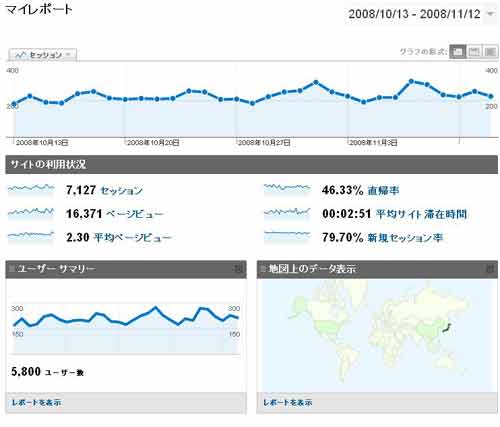Click the 2008年10月13日 axis label

tap(42, 143)
